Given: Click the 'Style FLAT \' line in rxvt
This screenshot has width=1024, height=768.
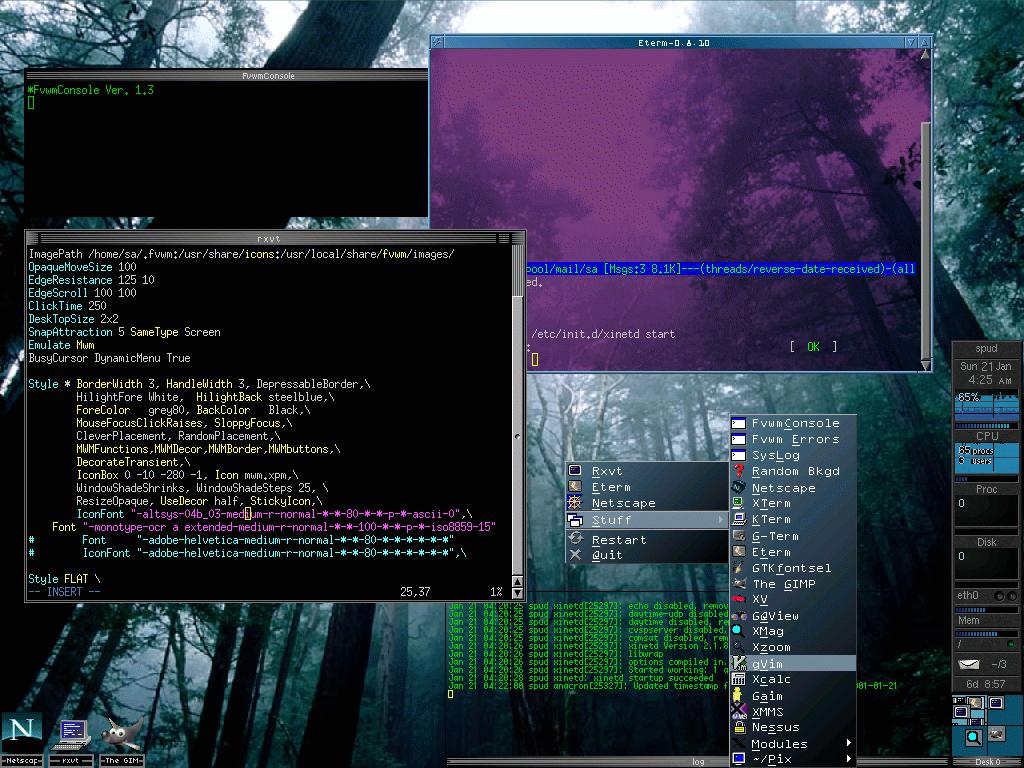Looking at the screenshot, I should 64,579.
